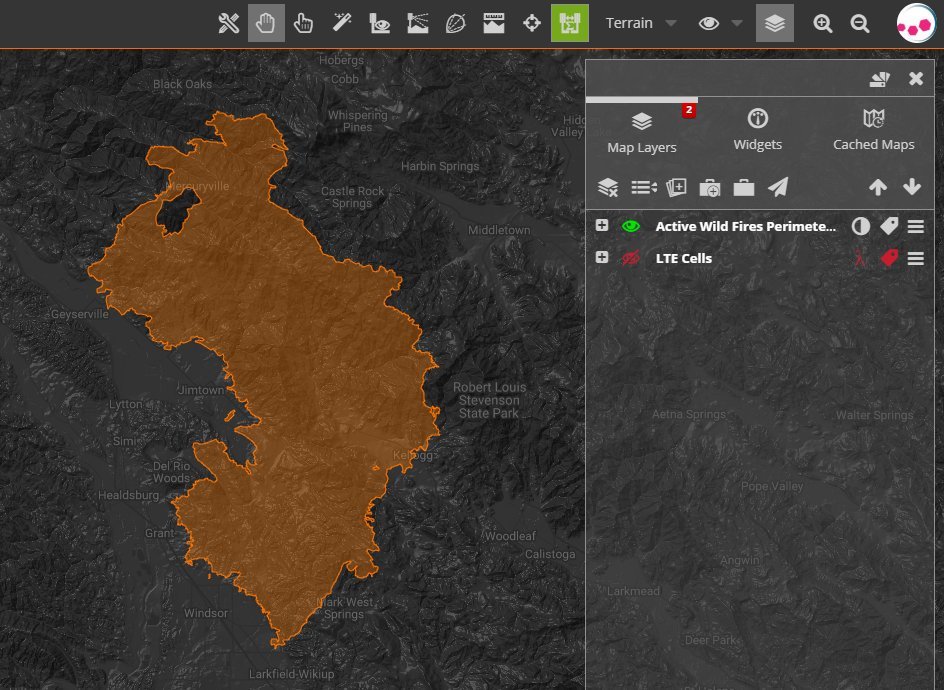
Task: Adjust opacity of Active Wild Fires layer
Action: (x=860, y=226)
